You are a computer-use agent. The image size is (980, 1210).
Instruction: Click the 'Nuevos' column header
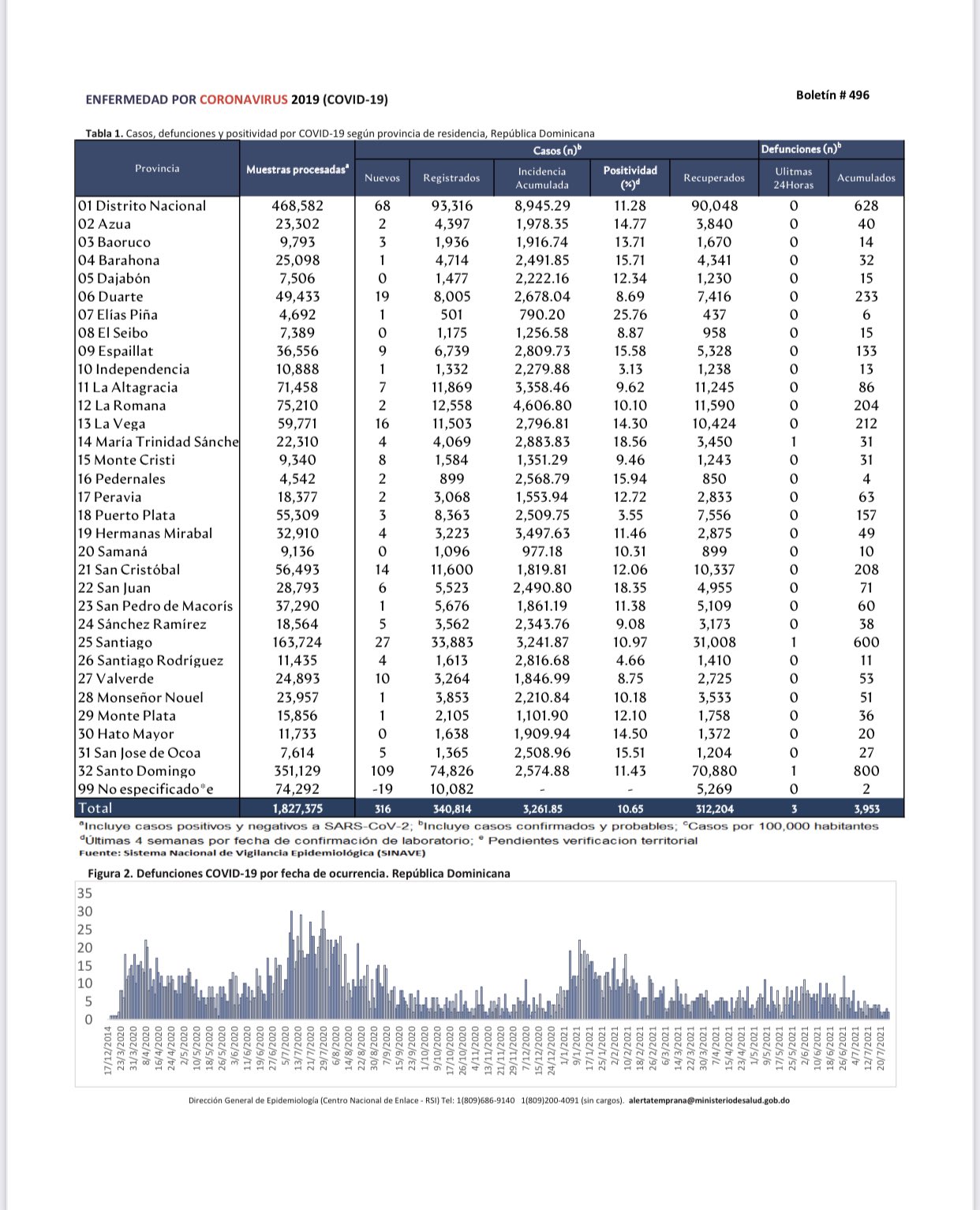click(383, 178)
